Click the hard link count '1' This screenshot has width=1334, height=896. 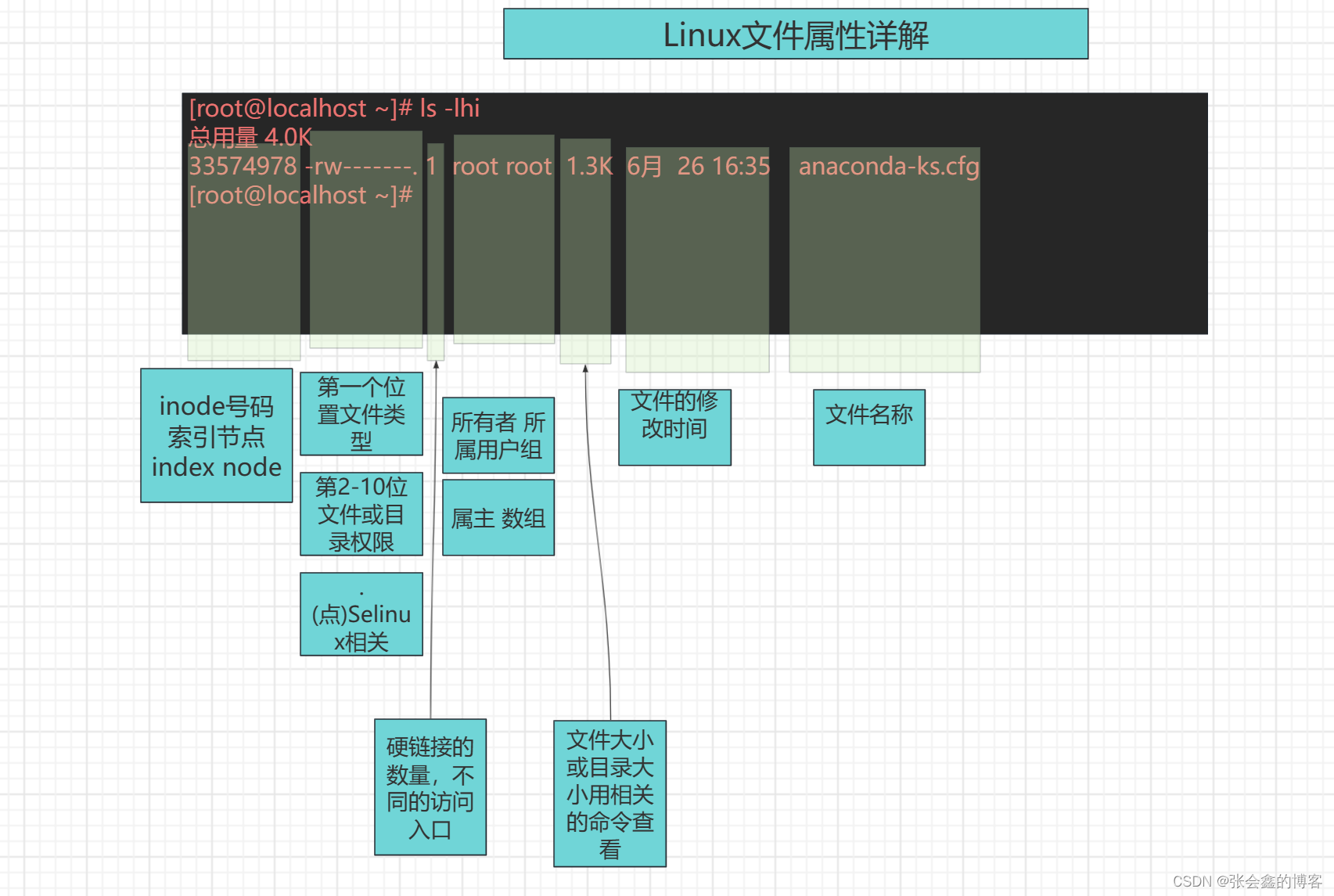(x=431, y=166)
